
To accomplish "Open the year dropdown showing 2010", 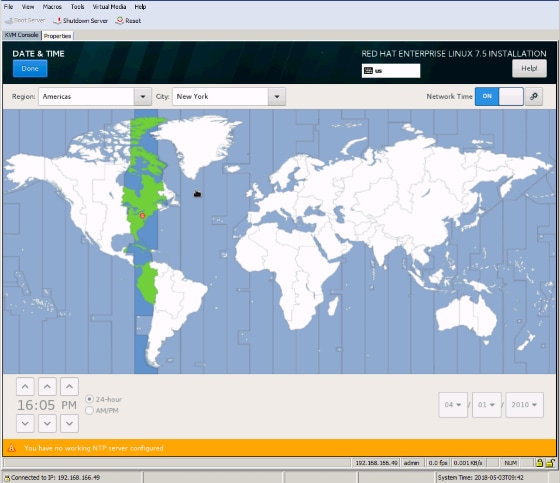I will tap(524, 405).
